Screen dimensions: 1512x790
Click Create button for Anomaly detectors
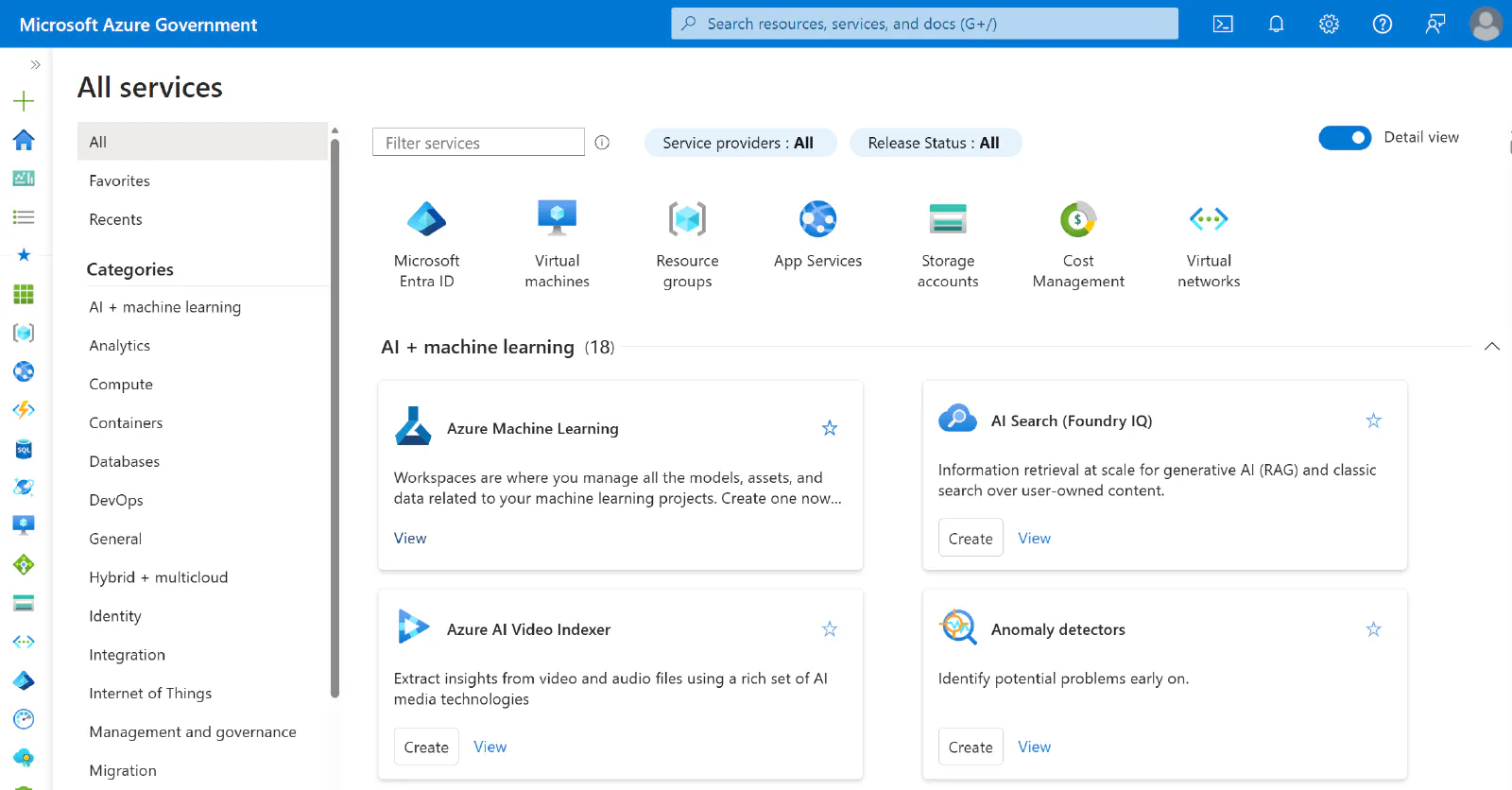(x=971, y=747)
